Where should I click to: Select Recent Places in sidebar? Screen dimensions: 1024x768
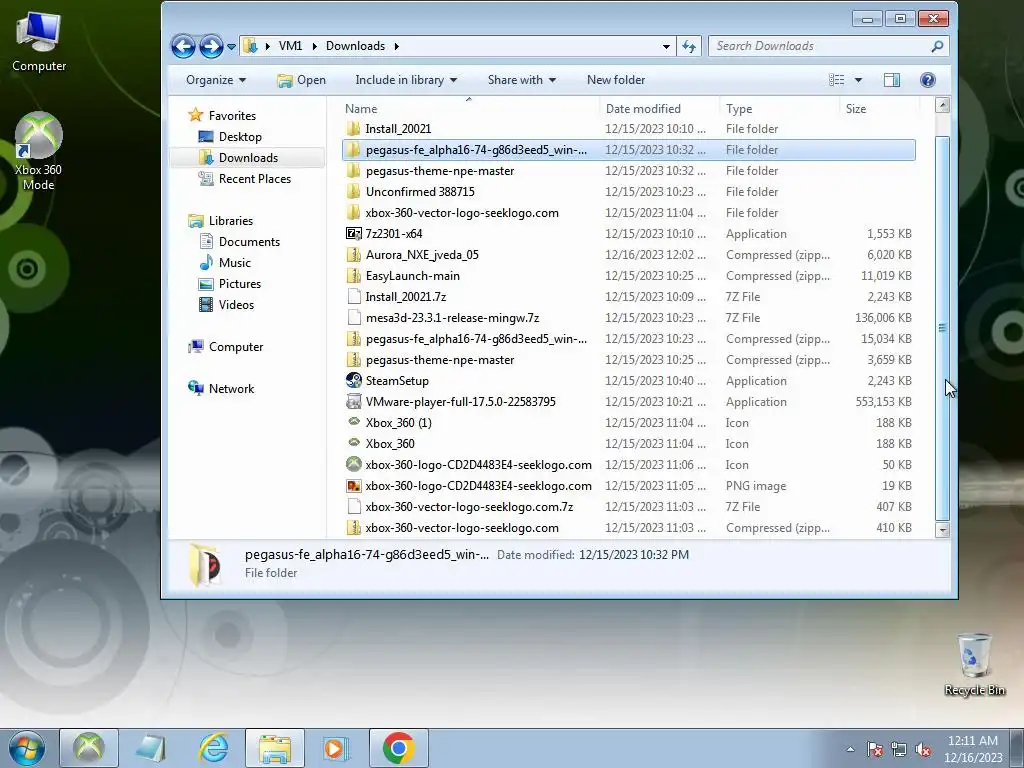pos(255,179)
